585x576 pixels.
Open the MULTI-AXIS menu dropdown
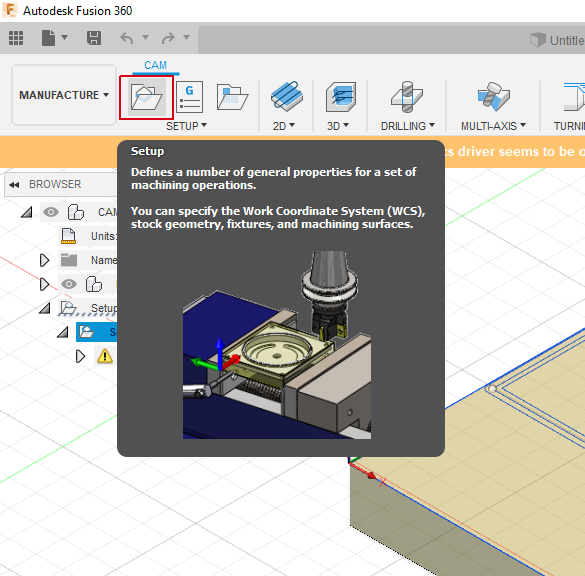point(493,126)
